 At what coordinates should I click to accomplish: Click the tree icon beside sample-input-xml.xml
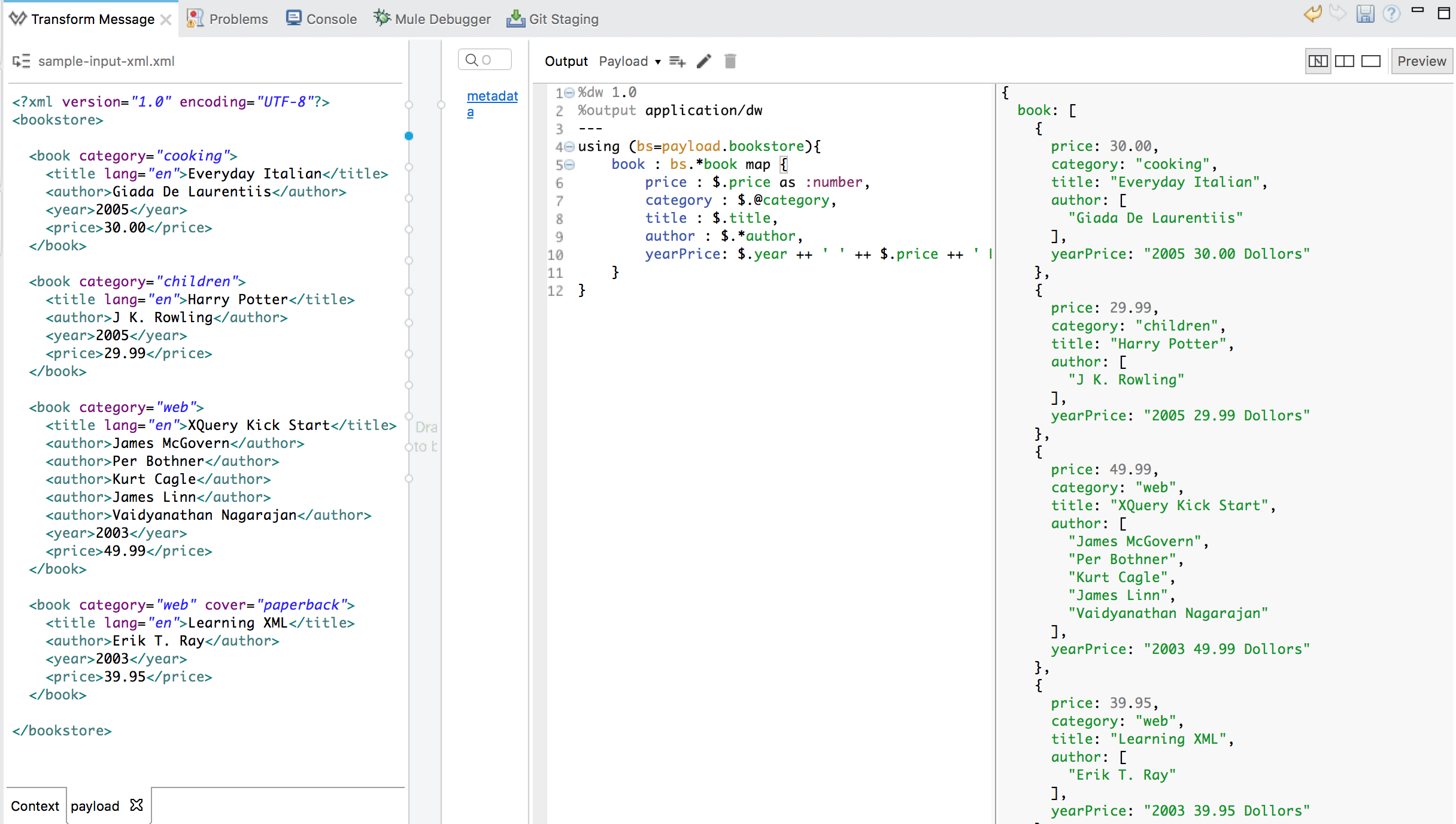click(x=21, y=61)
